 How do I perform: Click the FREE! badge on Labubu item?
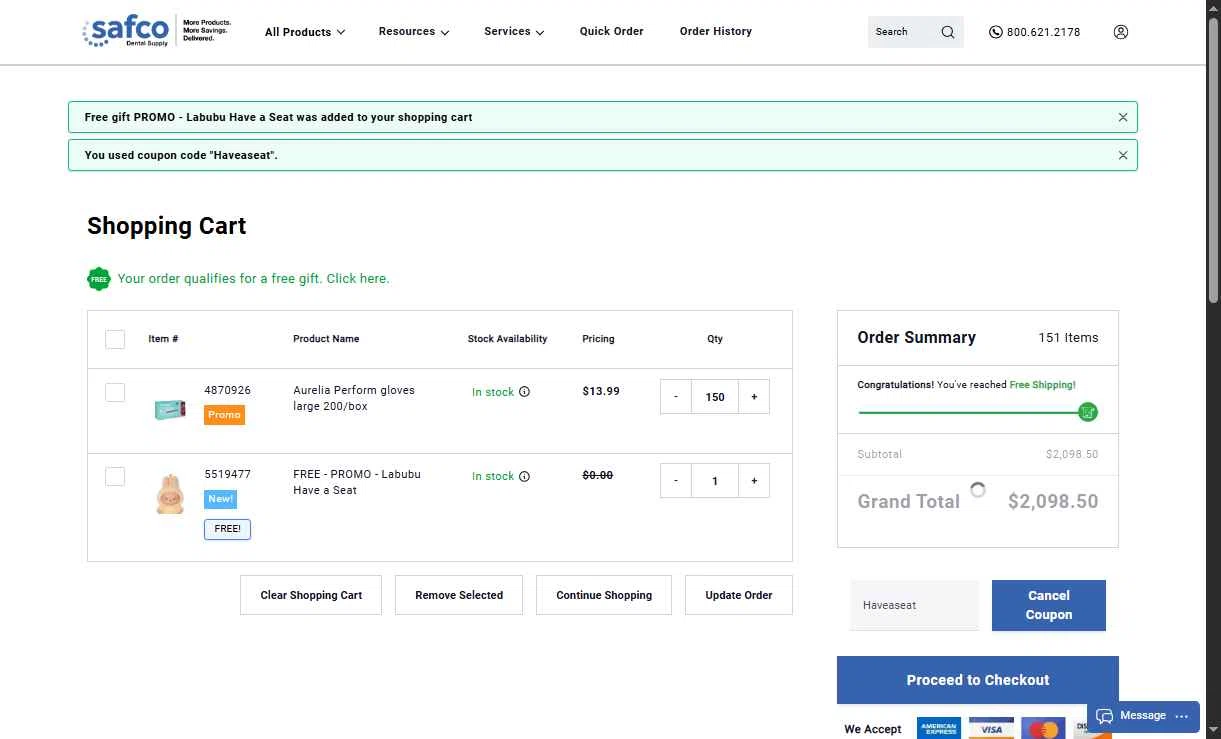(227, 529)
